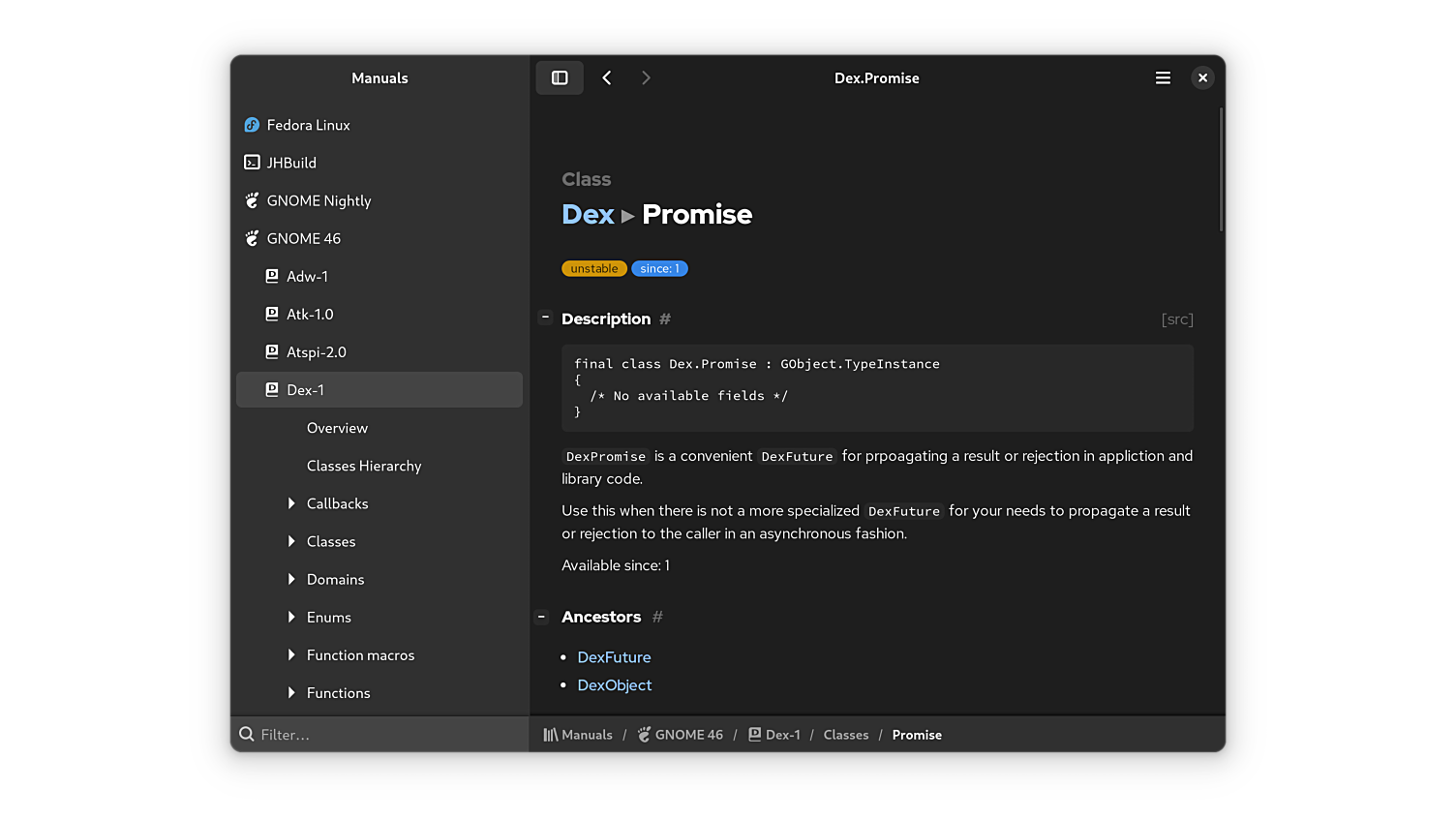This screenshot has width=1456, height=819.
Task: Open the DexFuture ancestor link
Action: (614, 657)
